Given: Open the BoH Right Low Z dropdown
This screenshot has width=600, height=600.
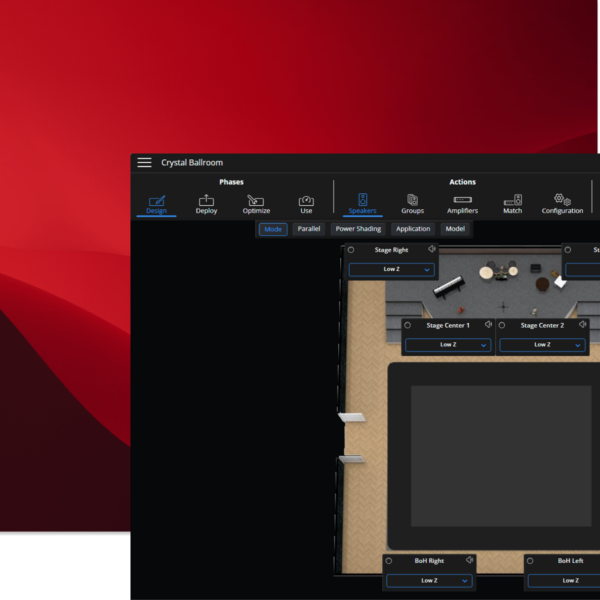Looking at the screenshot, I should pos(429,580).
